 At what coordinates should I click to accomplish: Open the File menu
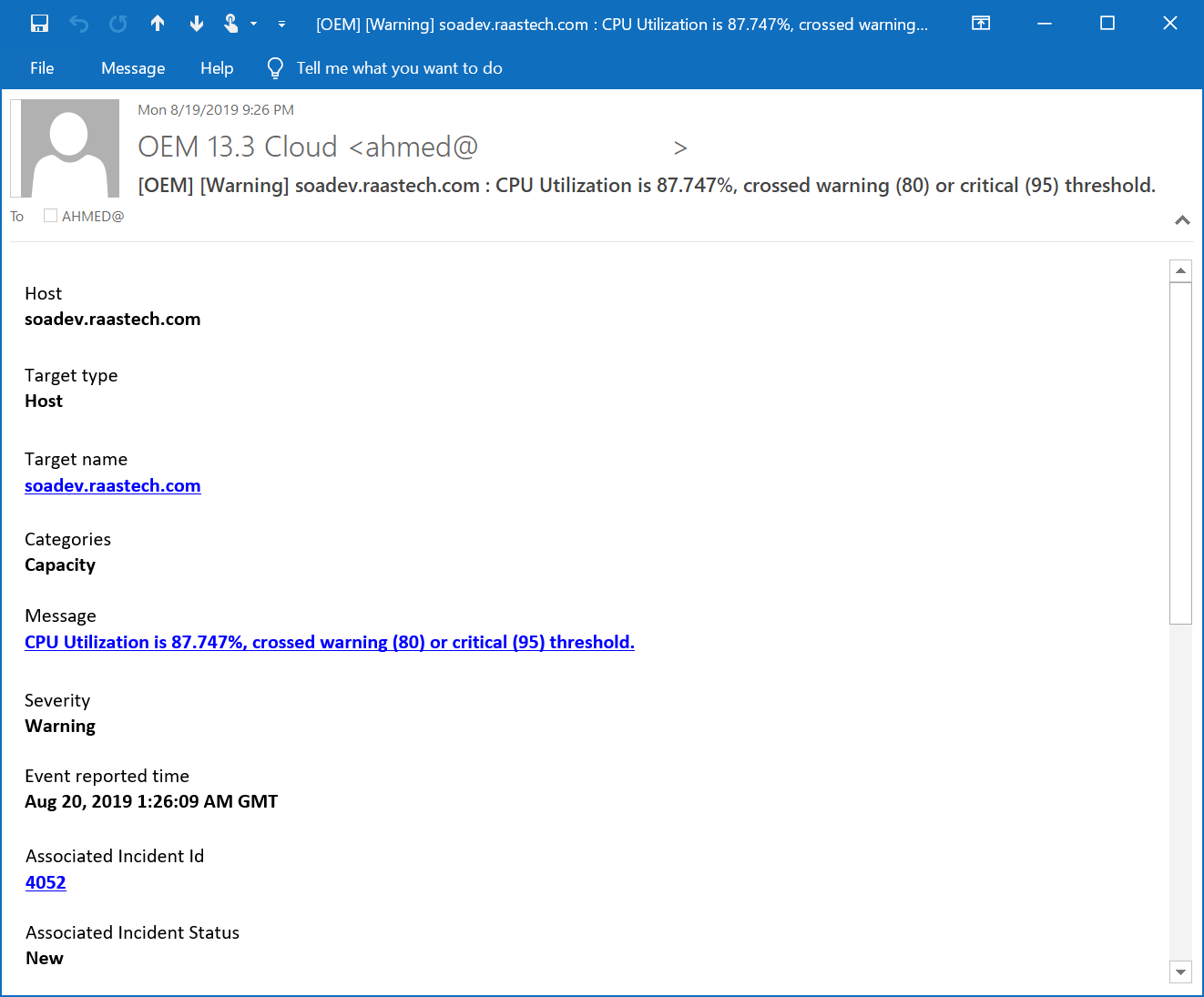point(42,68)
